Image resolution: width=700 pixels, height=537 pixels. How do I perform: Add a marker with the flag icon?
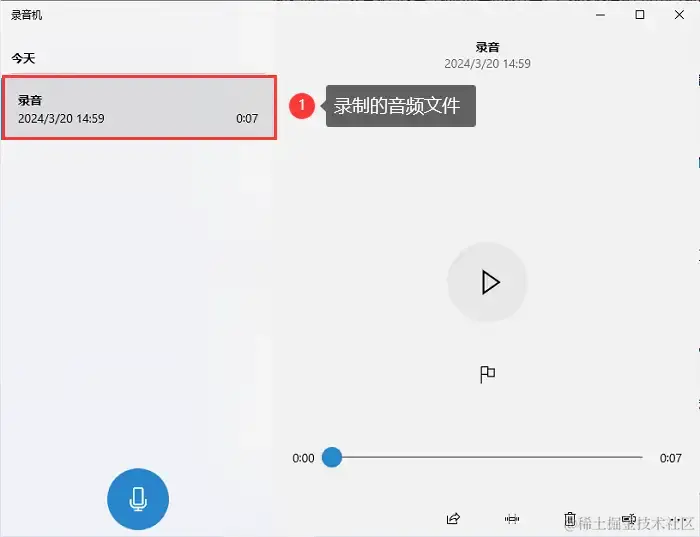coord(487,375)
